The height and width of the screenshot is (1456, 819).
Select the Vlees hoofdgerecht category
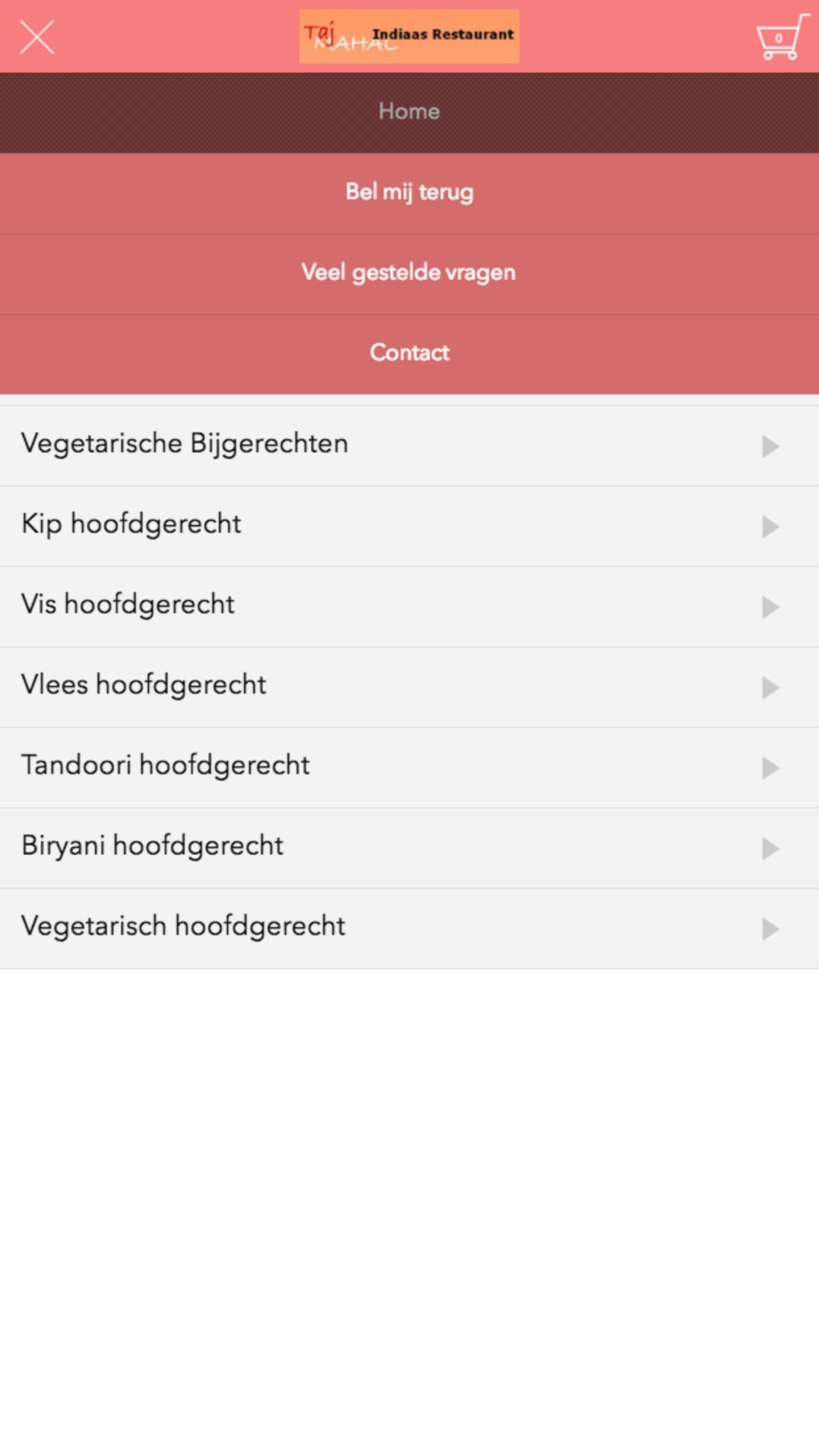(144, 685)
